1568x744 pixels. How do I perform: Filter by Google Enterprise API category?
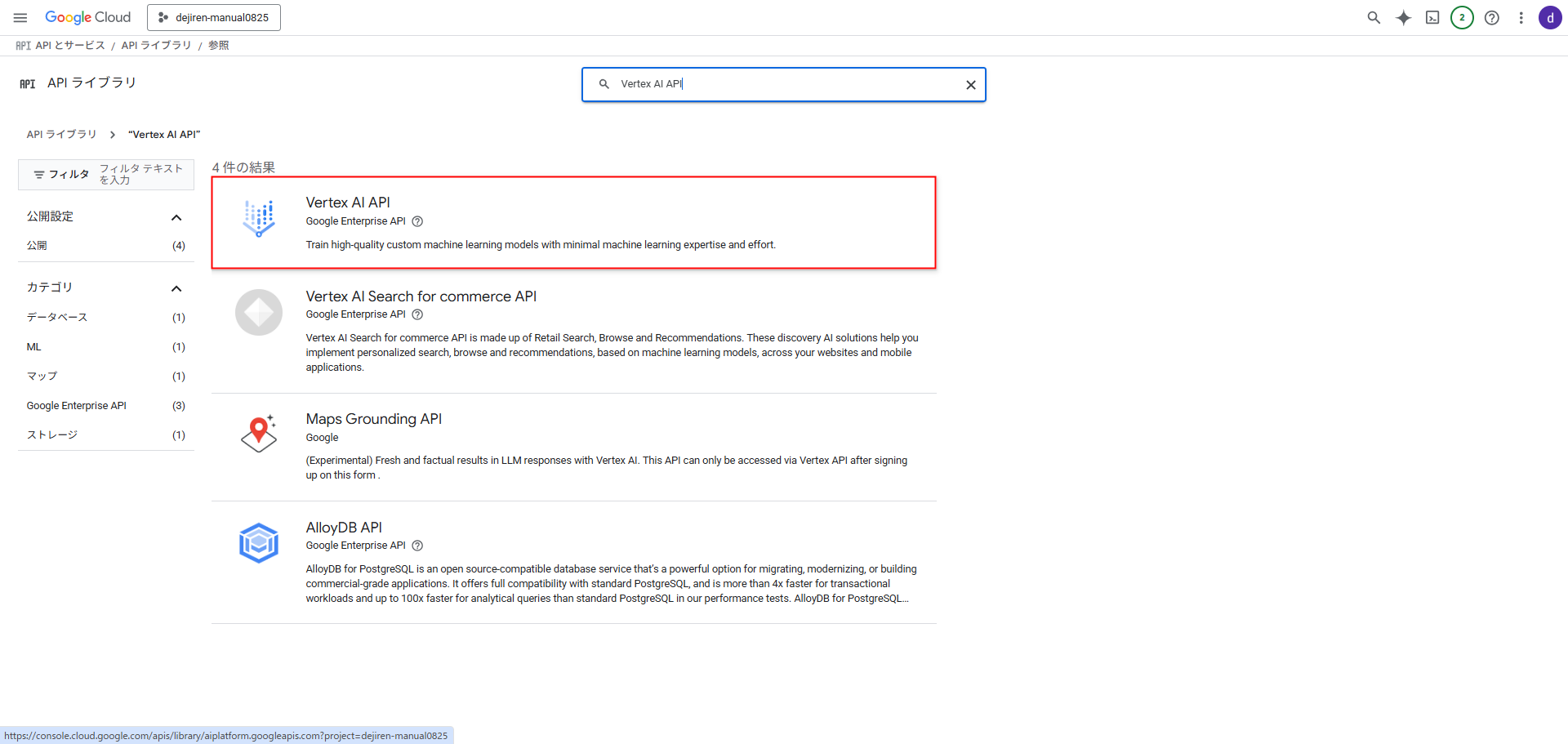(x=76, y=406)
